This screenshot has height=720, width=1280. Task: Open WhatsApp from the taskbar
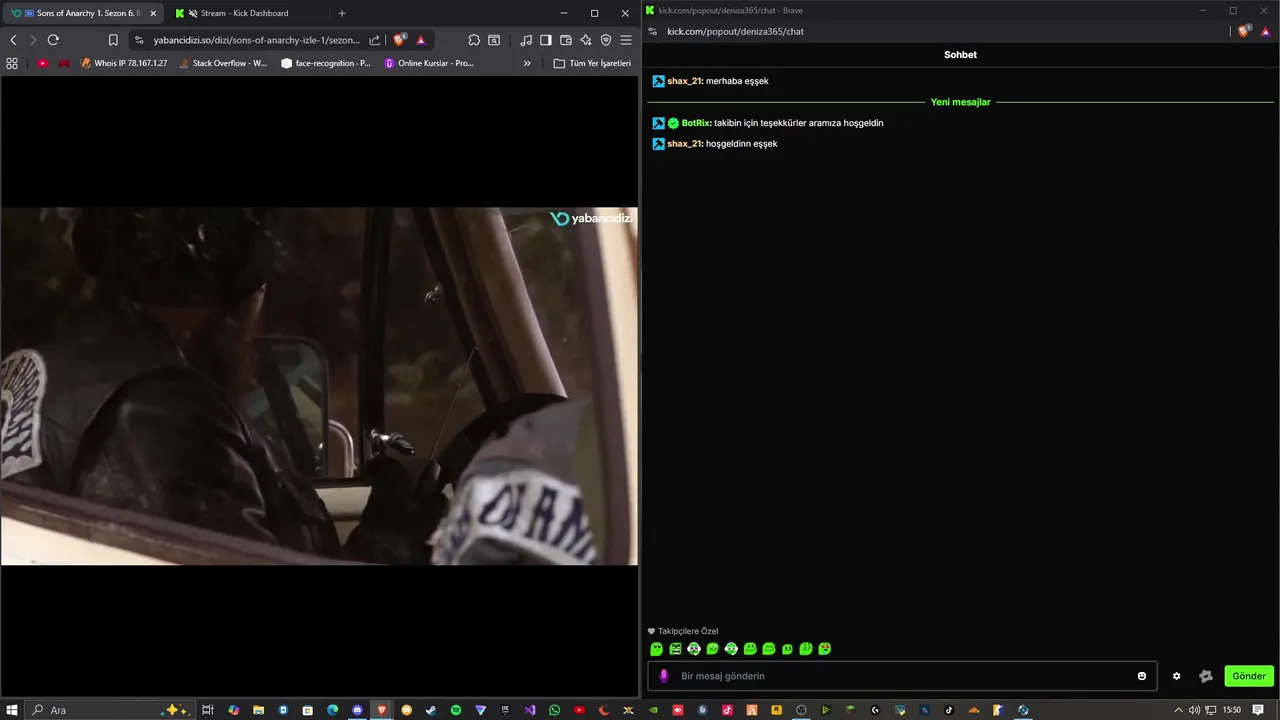pyautogui.click(x=555, y=710)
